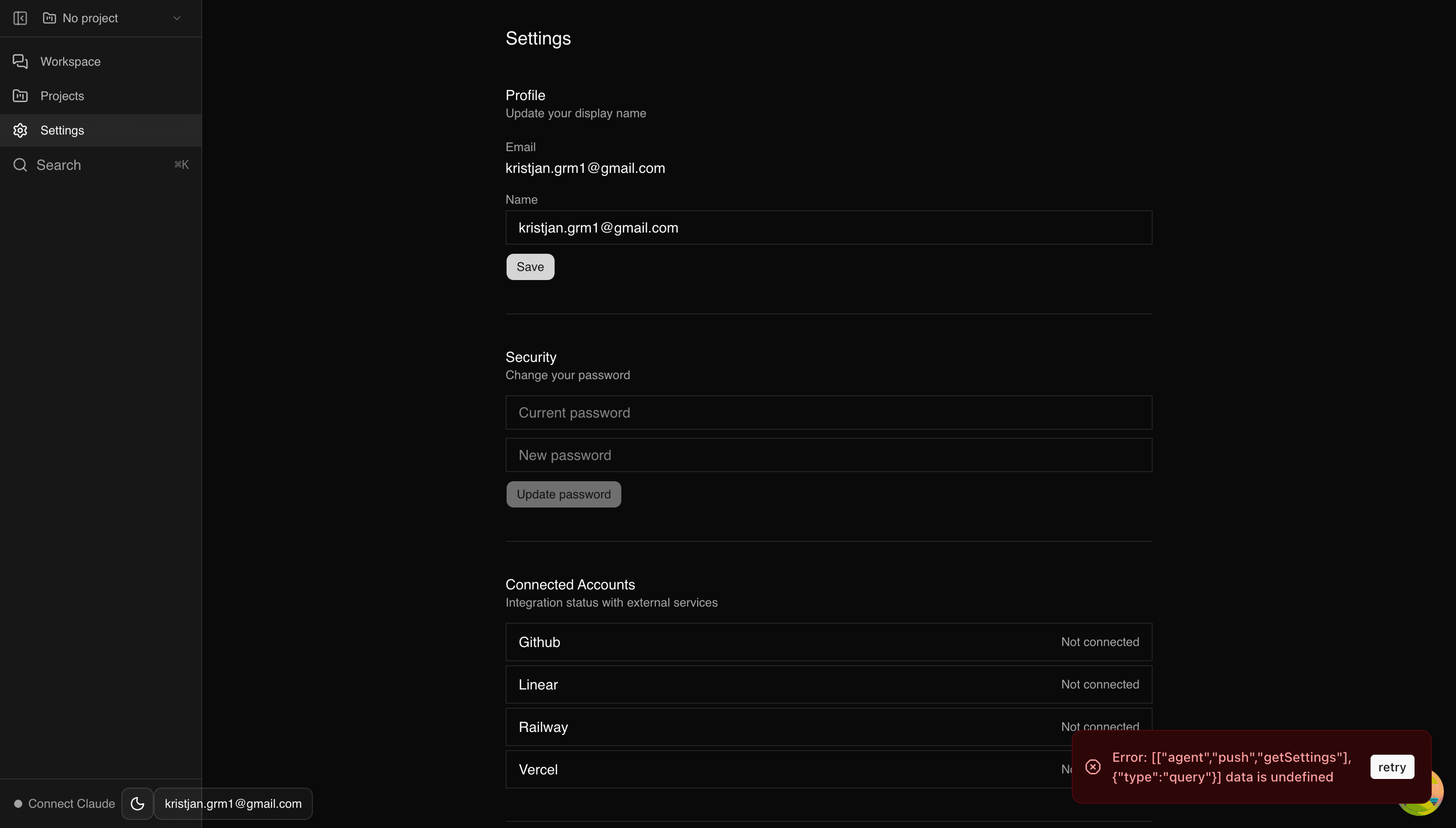Viewport: 1456px width, 828px height.
Task: Select the Railway connected account row
Action: tap(829, 727)
